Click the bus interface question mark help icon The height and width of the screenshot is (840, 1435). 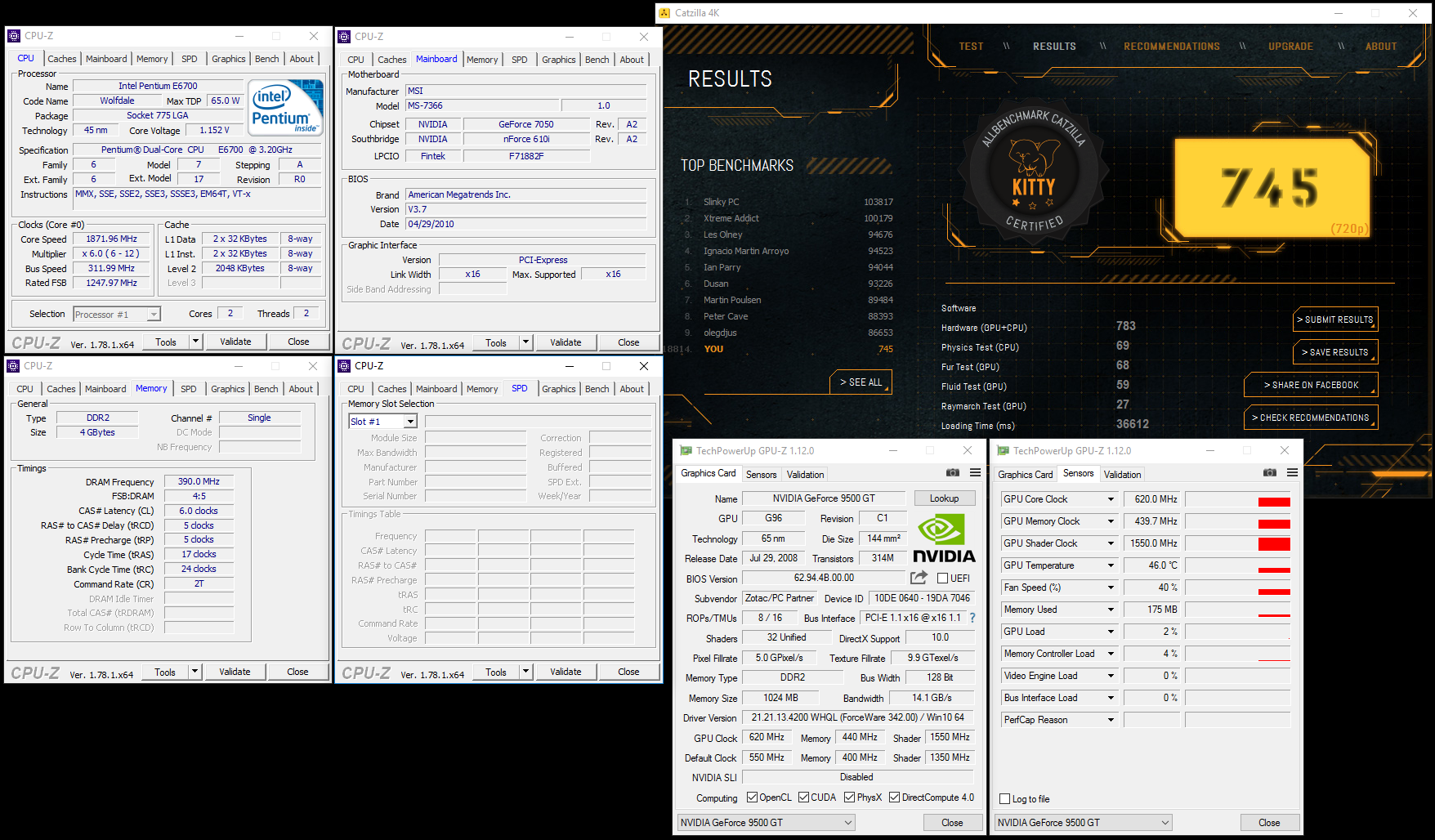pyautogui.click(x=972, y=618)
